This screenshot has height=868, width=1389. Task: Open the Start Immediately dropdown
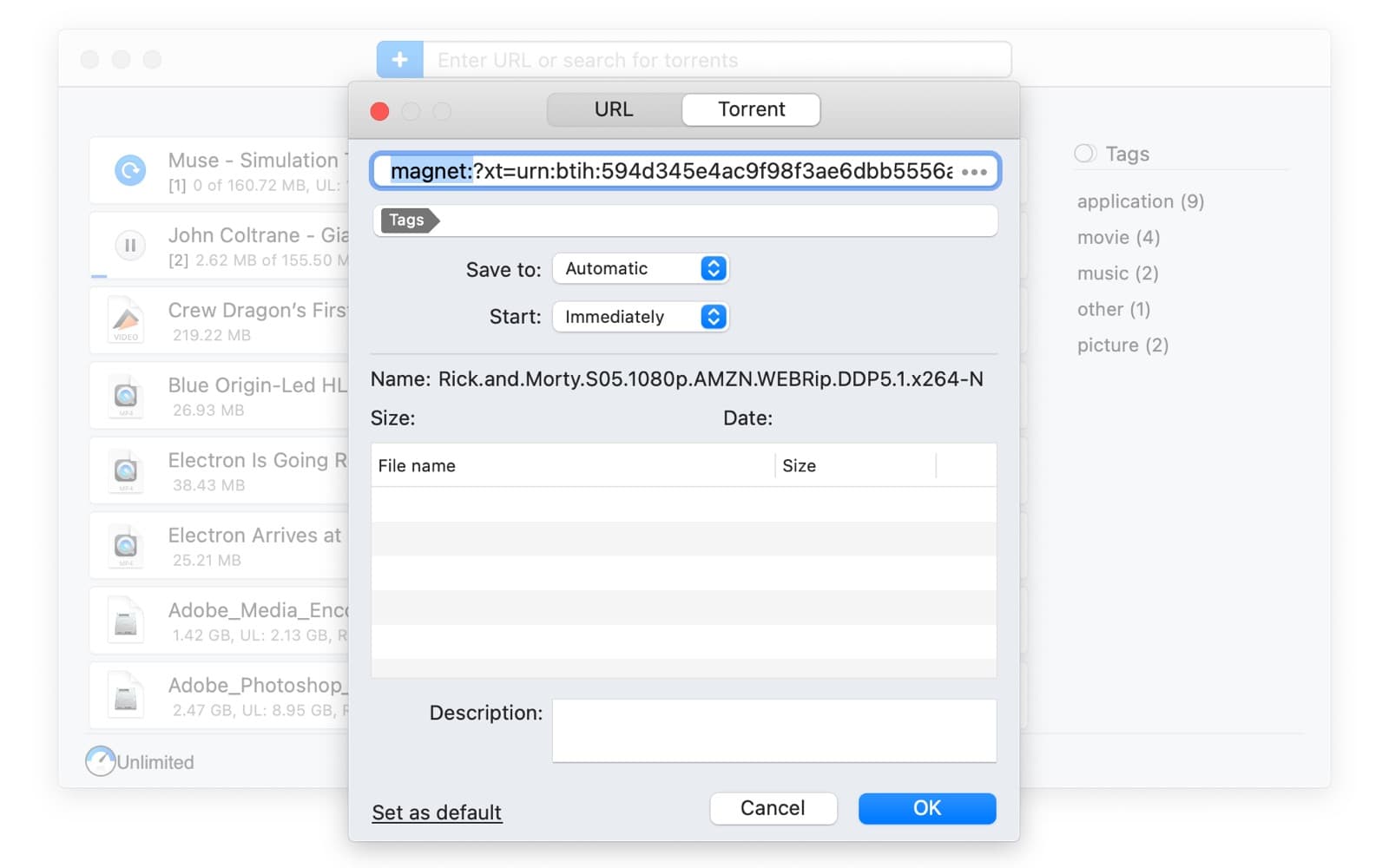pyautogui.click(x=641, y=317)
